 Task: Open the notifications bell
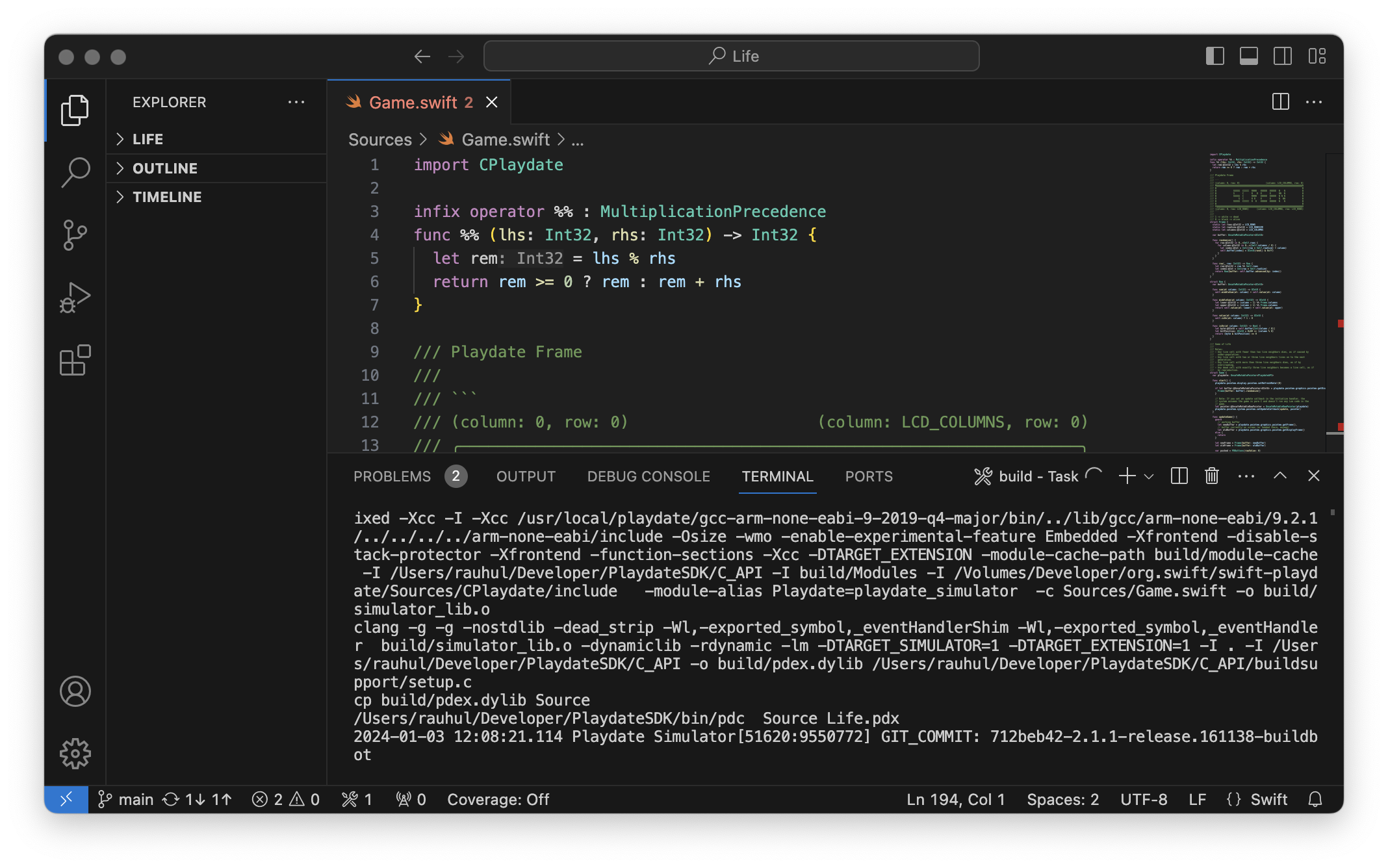1315,799
